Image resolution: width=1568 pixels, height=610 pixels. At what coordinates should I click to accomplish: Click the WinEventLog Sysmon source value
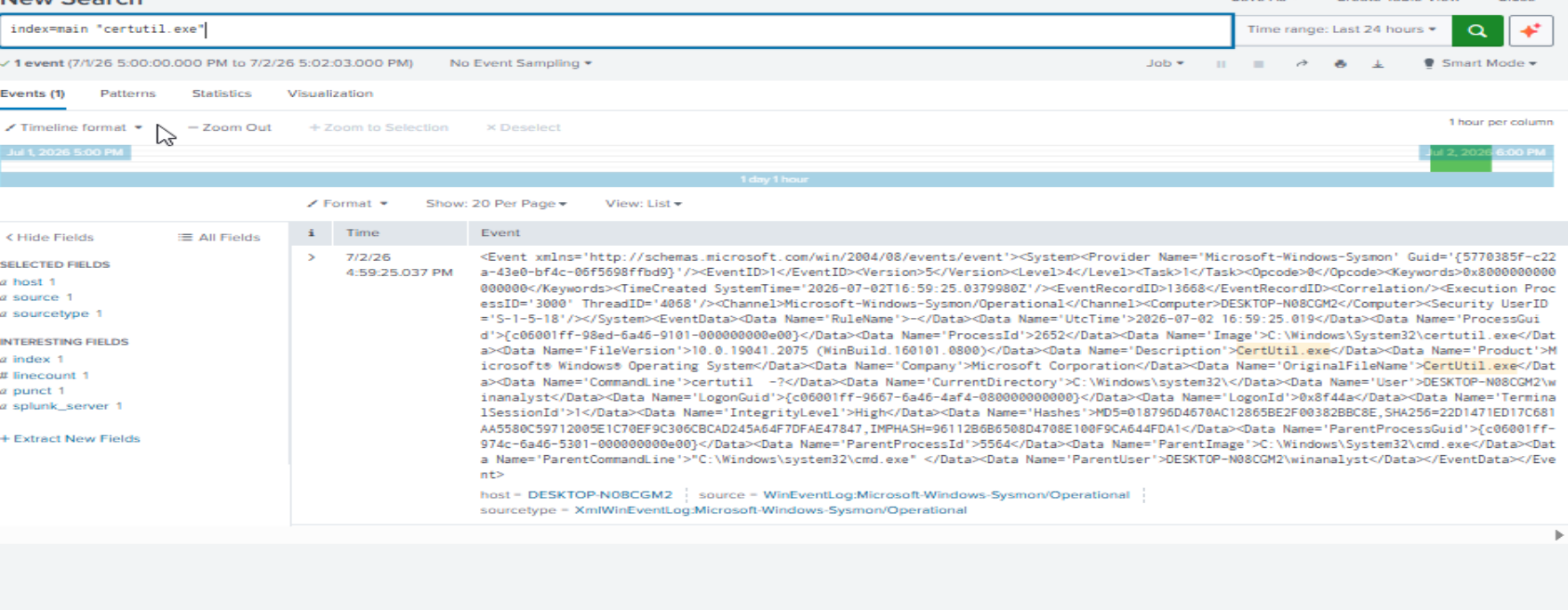pos(946,495)
